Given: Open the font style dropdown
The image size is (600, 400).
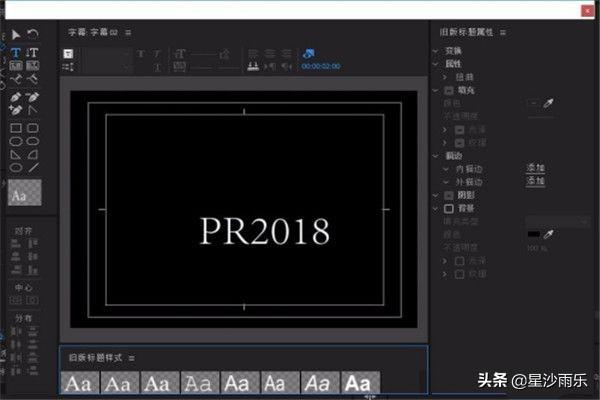Looking at the screenshot, I should tap(107, 68).
